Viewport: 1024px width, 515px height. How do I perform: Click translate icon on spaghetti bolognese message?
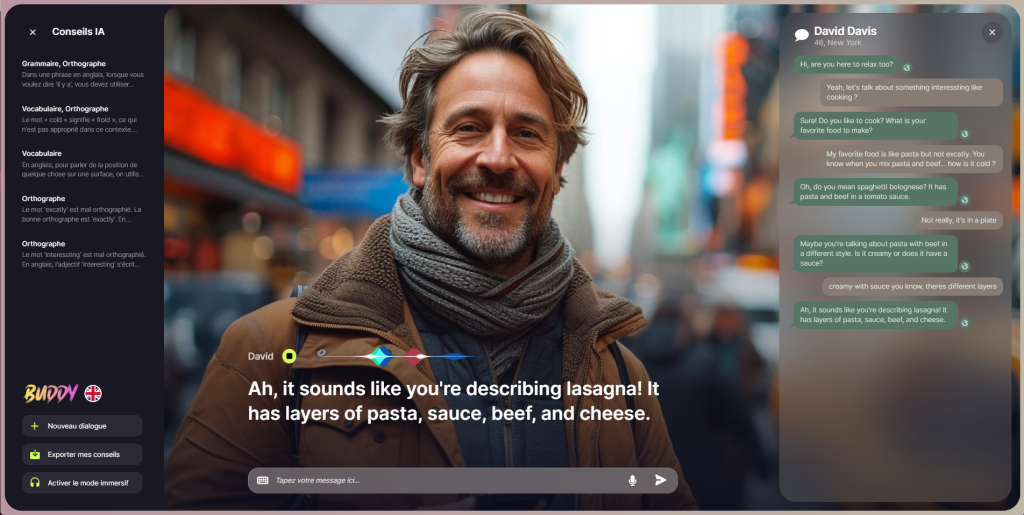click(x=964, y=200)
